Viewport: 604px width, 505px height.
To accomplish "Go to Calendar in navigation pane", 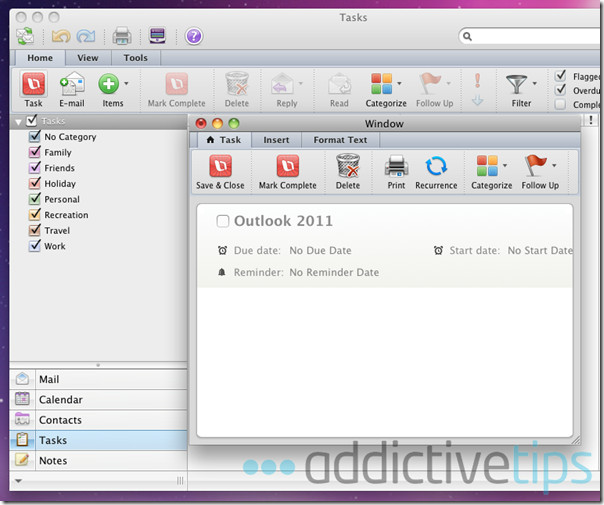I will tap(99, 399).
